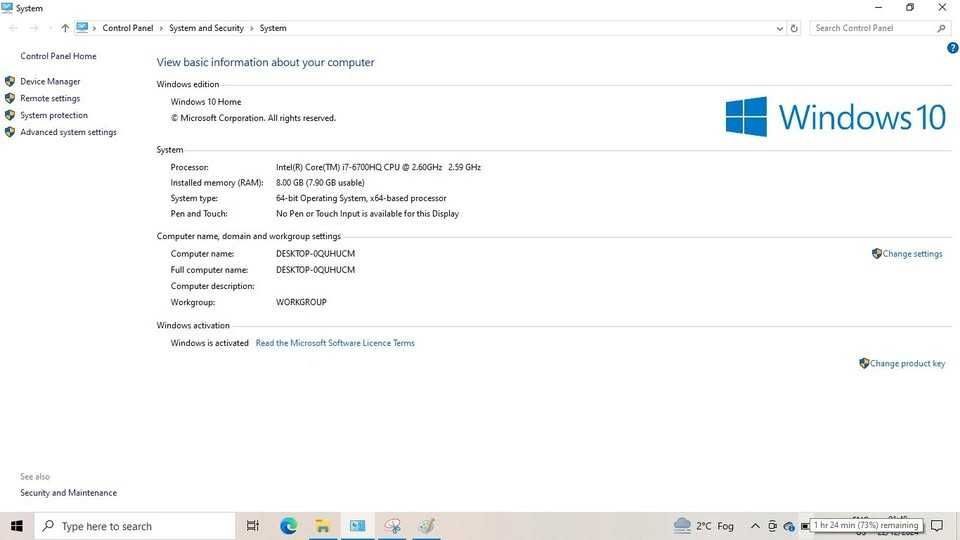Select the 64-bit Operating System text
960x540 pixels.
coord(361,198)
